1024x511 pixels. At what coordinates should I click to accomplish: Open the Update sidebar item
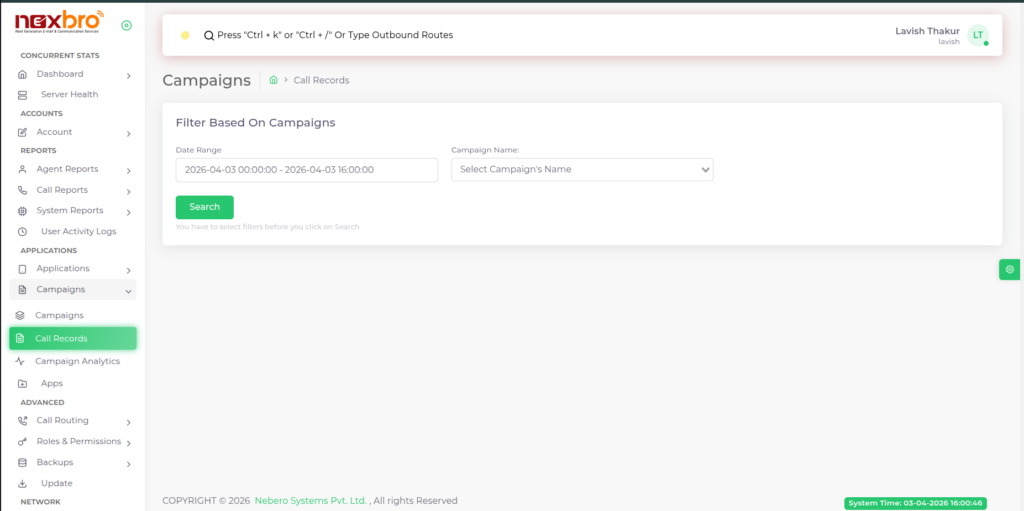[56, 483]
